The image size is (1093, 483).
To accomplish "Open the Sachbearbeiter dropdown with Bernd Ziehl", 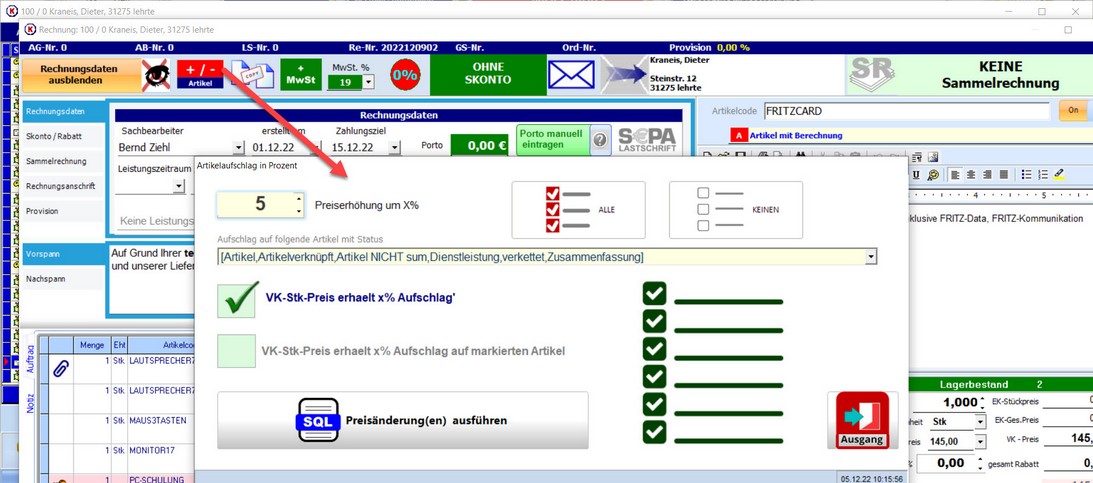I will coord(238,148).
